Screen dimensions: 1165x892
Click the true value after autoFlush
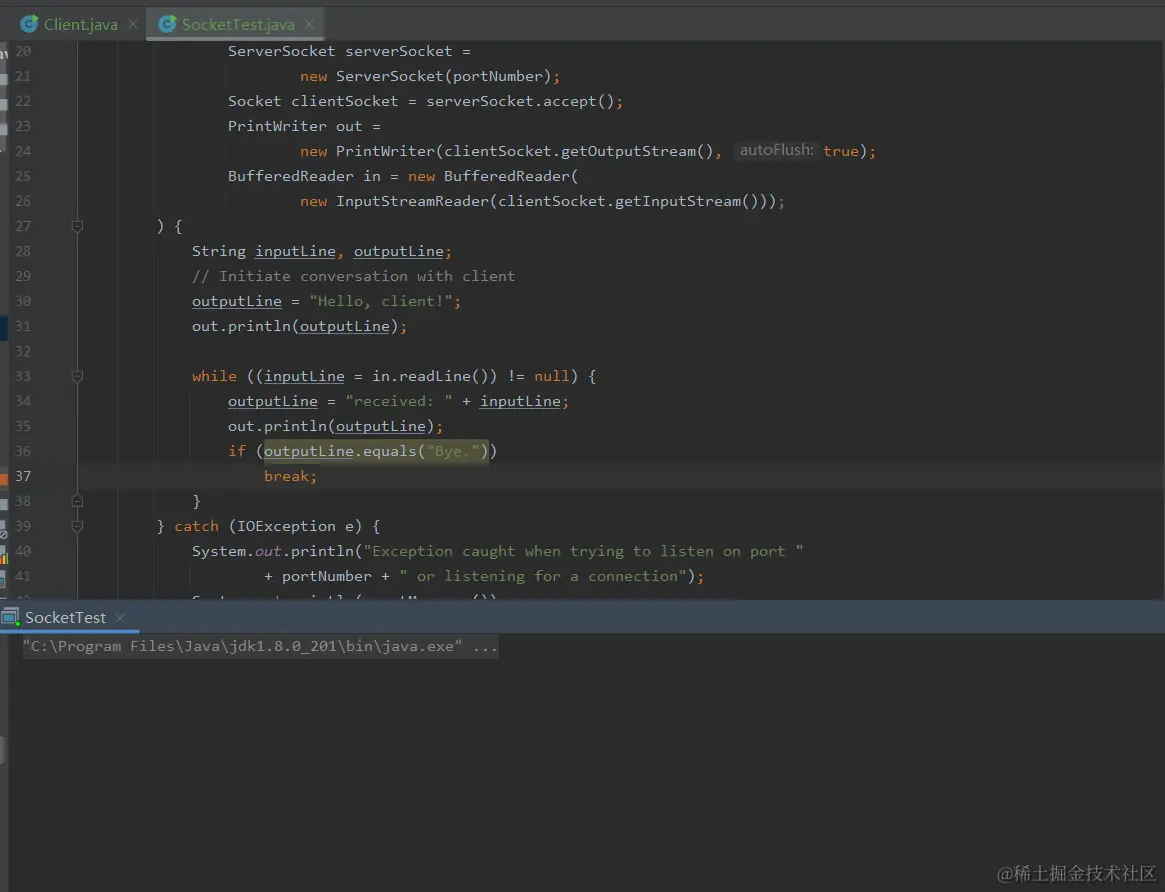tap(840, 151)
